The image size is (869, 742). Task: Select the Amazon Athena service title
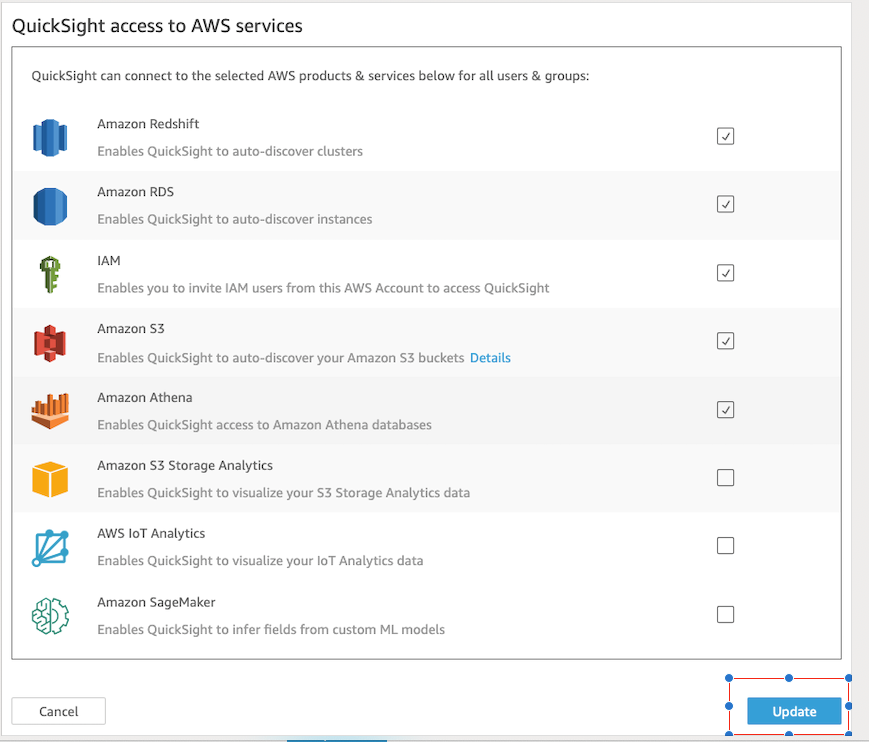point(144,397)
